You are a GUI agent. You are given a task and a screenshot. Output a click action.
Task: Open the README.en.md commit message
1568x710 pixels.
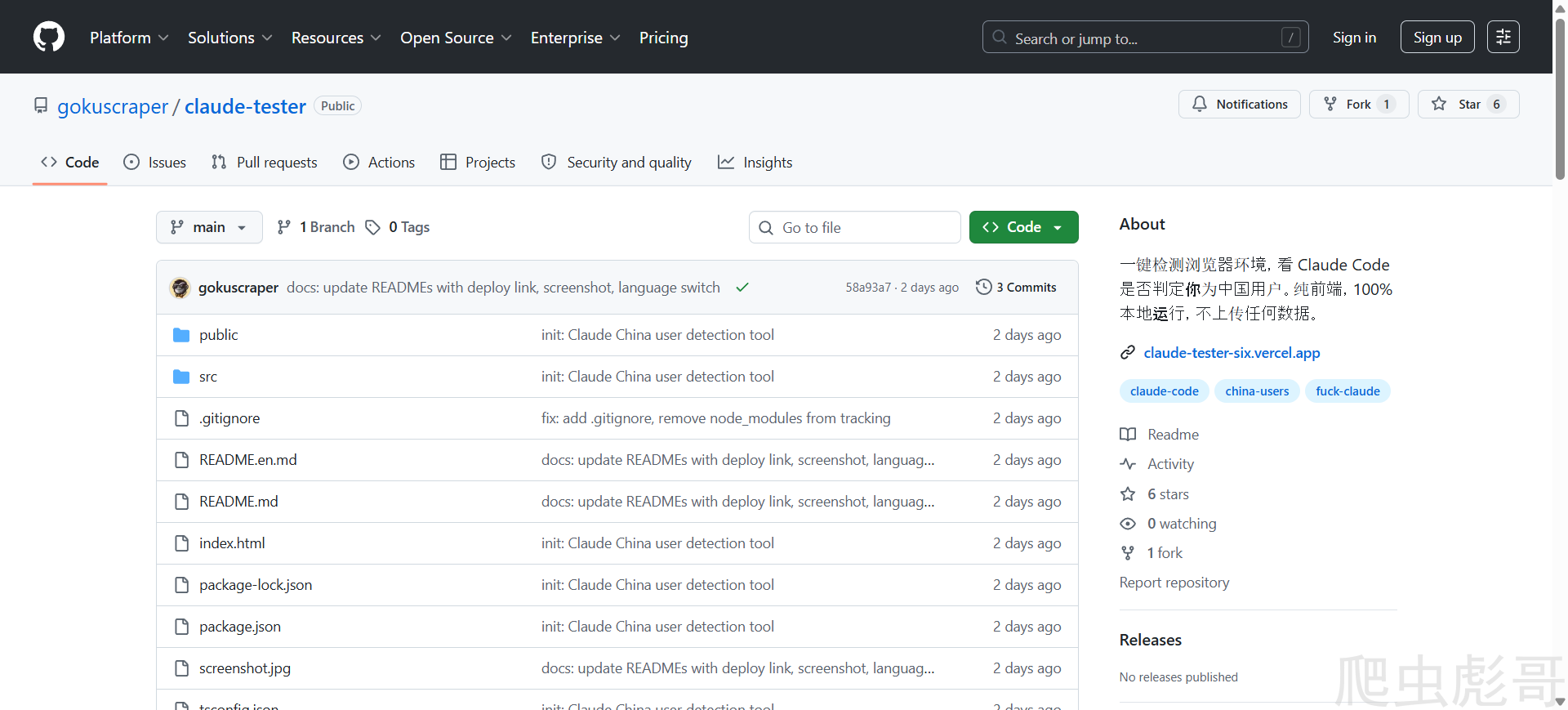(738, 460)
